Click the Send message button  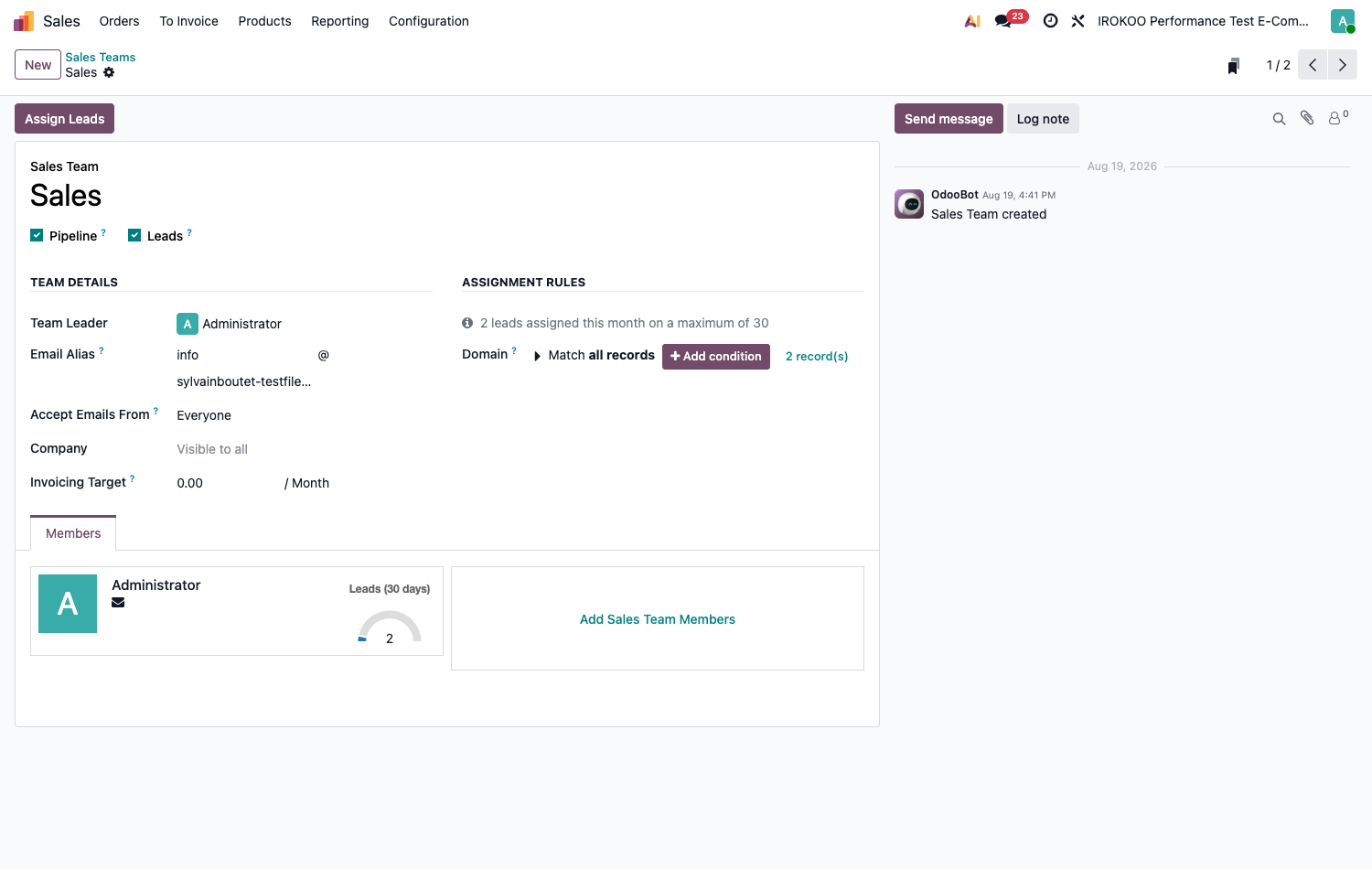point(949,119)
